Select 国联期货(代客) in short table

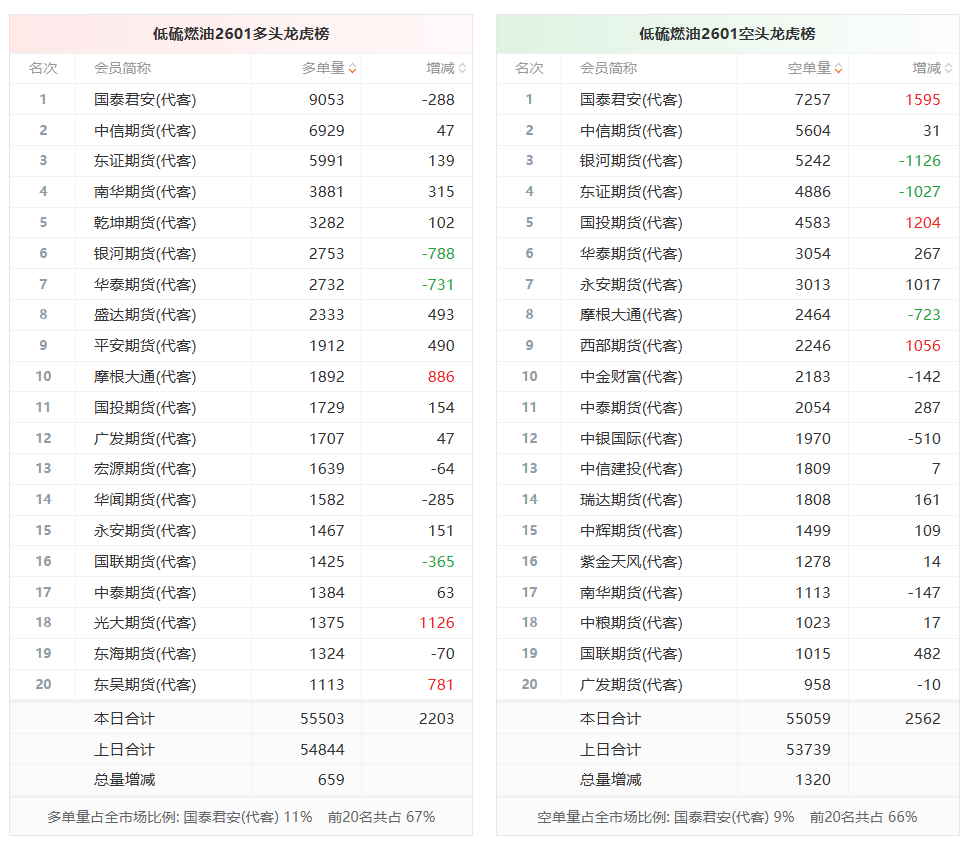632,653
